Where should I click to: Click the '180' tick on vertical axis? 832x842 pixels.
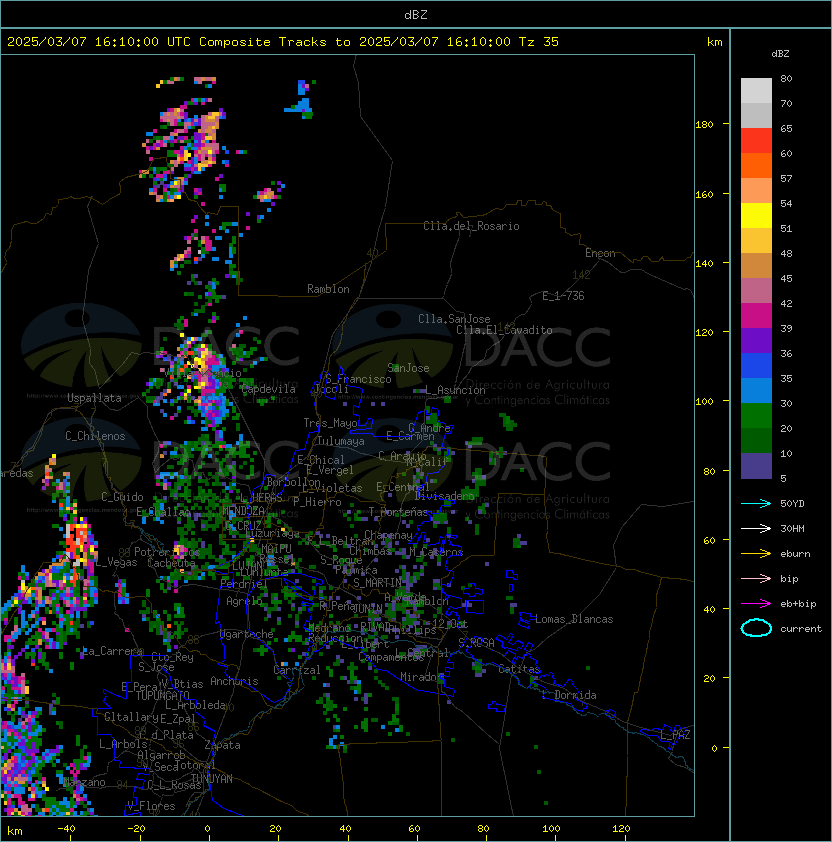(704, 125)
